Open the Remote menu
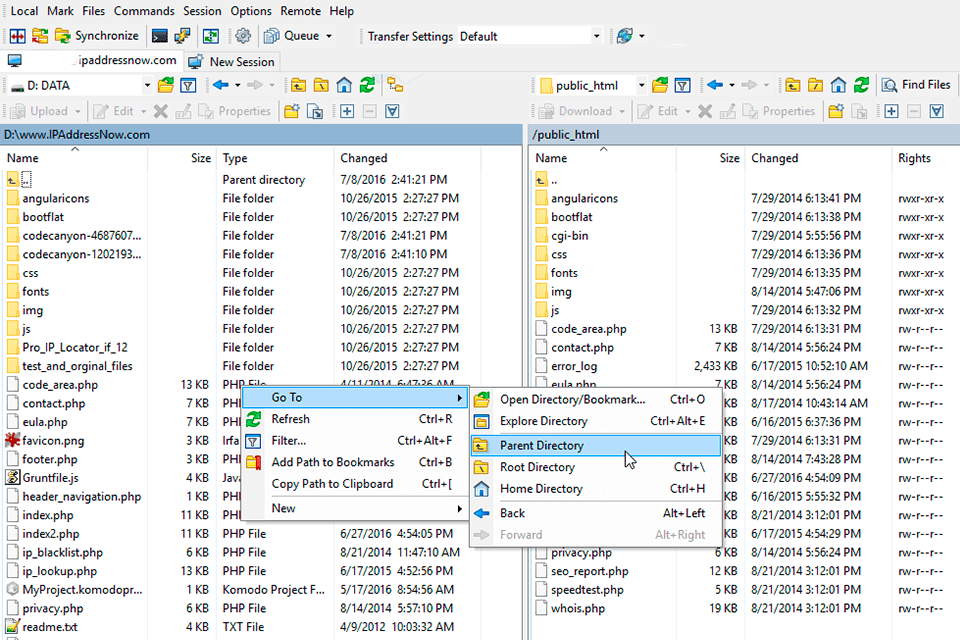Viewport: 960px width, 640px height. click(301, 11)
